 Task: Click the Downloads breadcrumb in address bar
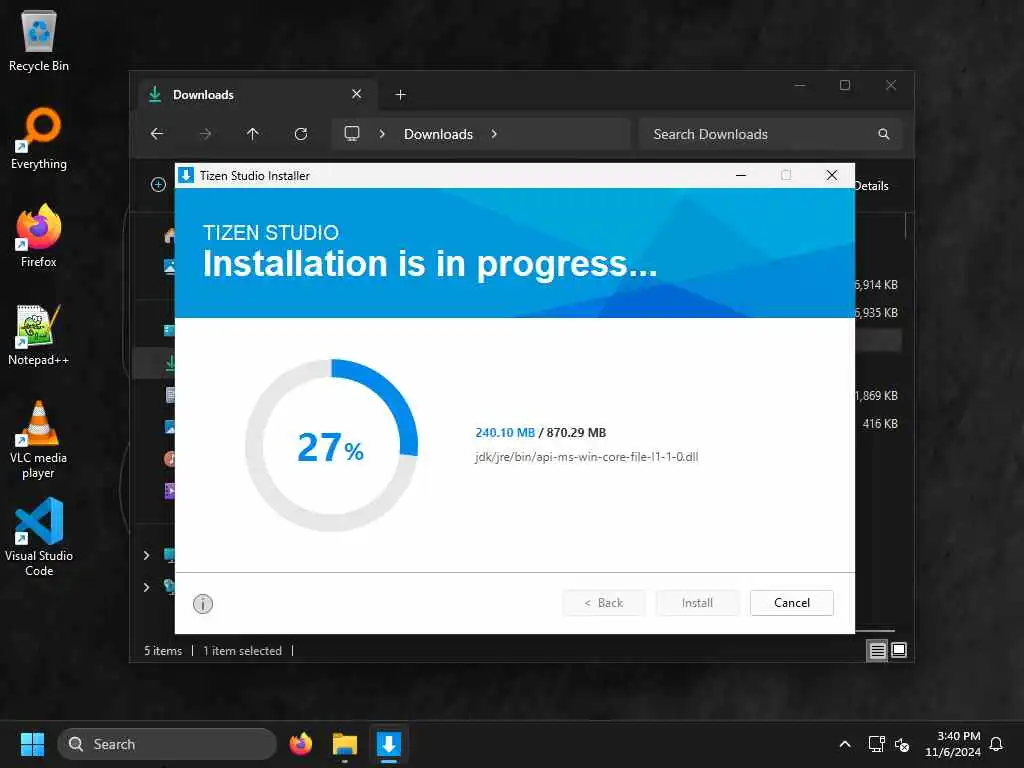[438, 134]
